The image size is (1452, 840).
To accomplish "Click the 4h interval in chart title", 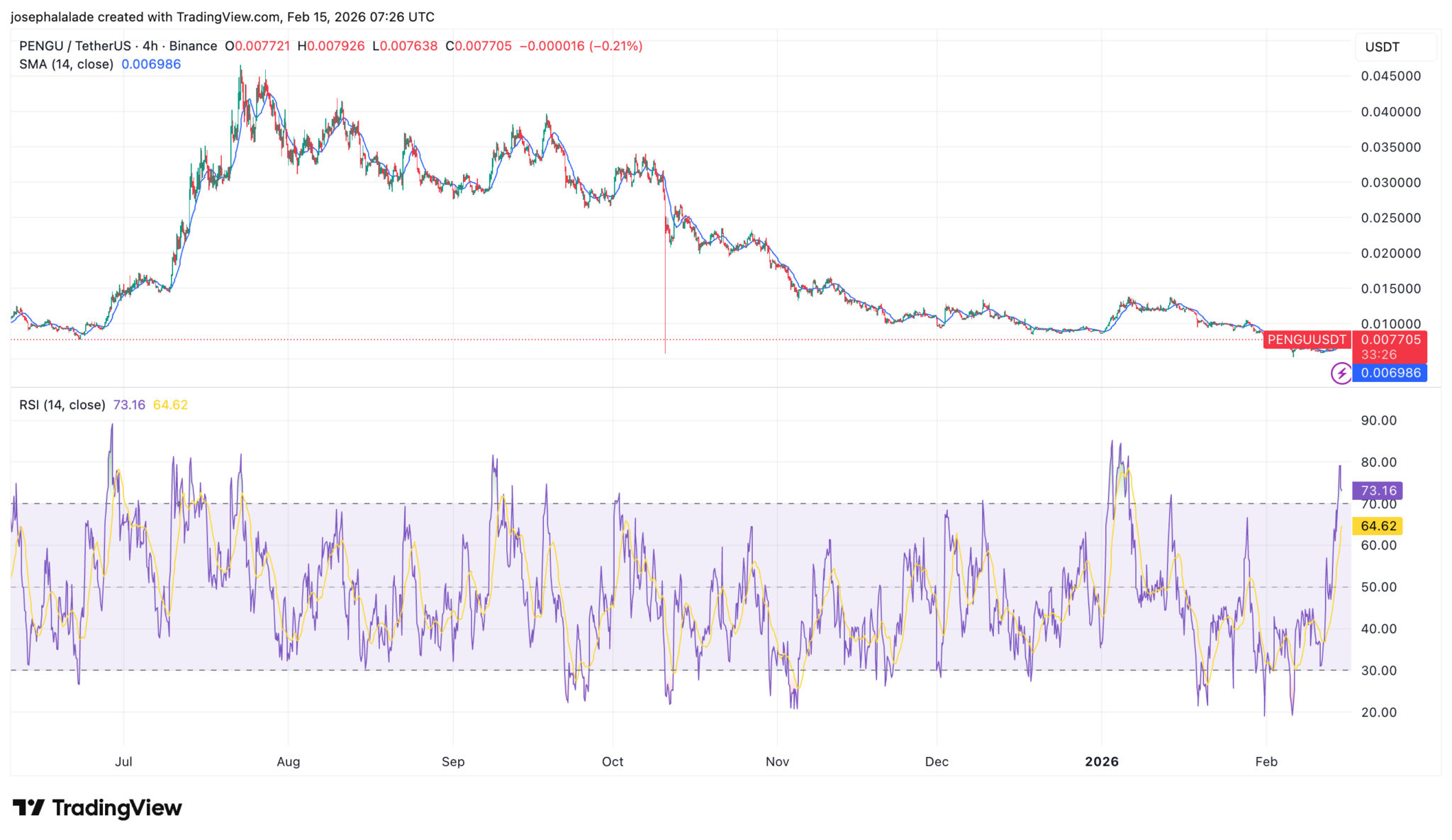I will 150,46.
